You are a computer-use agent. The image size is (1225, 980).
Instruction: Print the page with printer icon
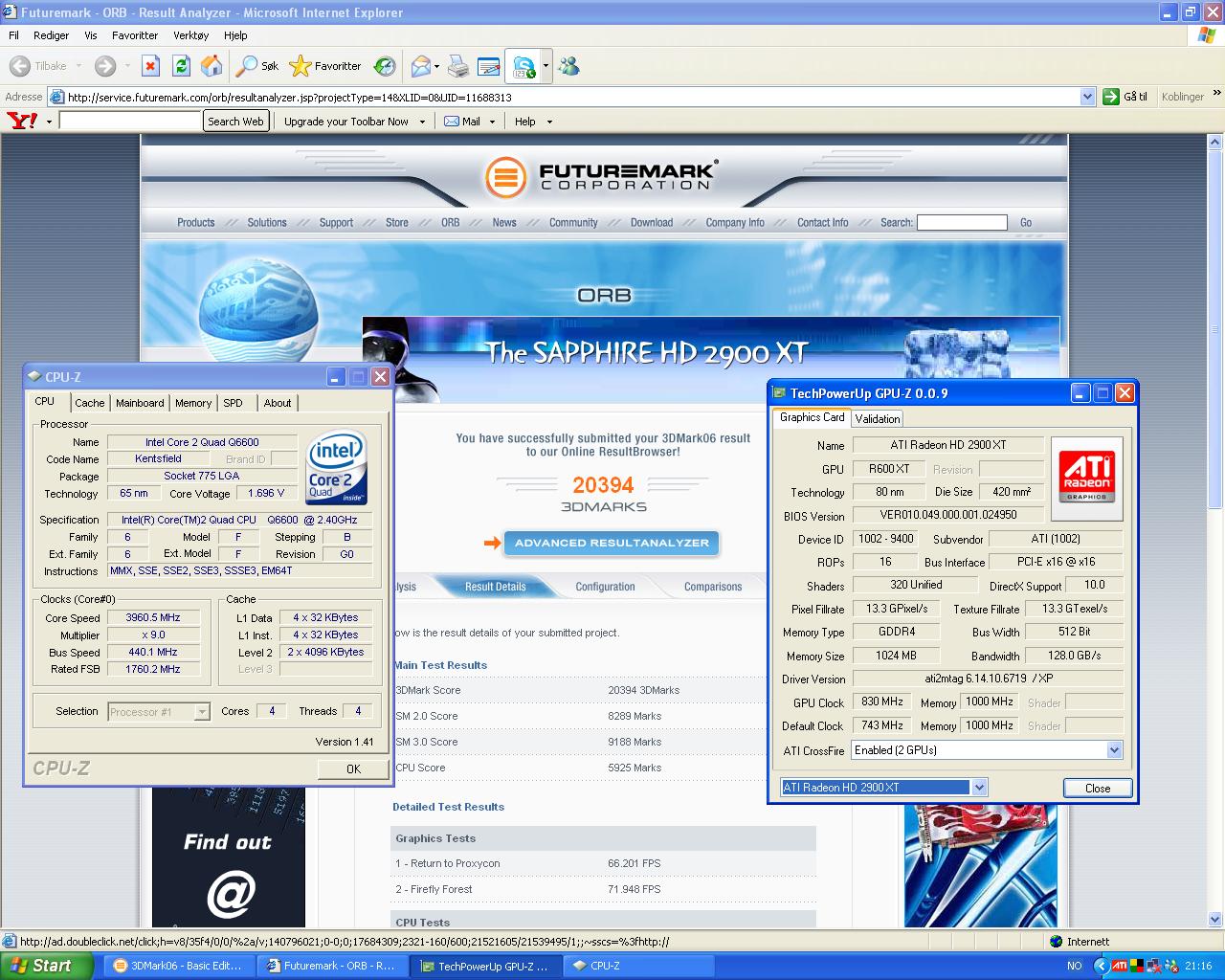click(458, 66)
